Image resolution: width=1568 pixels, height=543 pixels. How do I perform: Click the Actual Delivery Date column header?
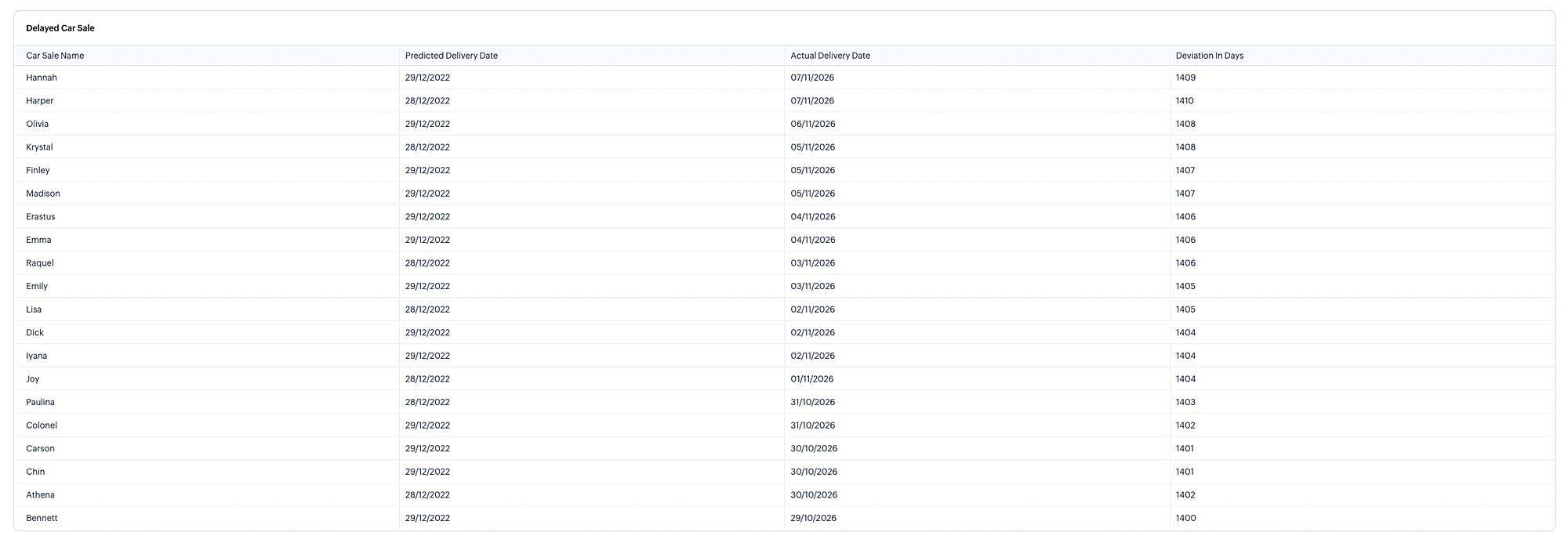point(830,56)
